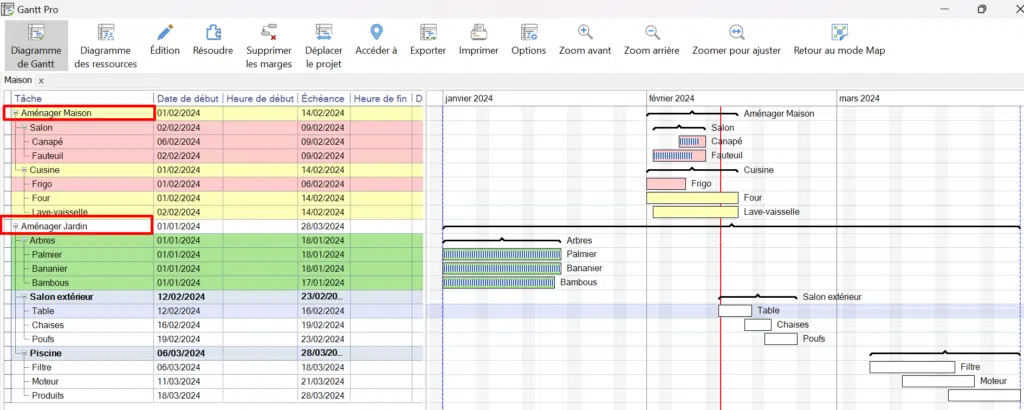
Task: Return to map with Retour au mode Map
Action: pos(838,33)
